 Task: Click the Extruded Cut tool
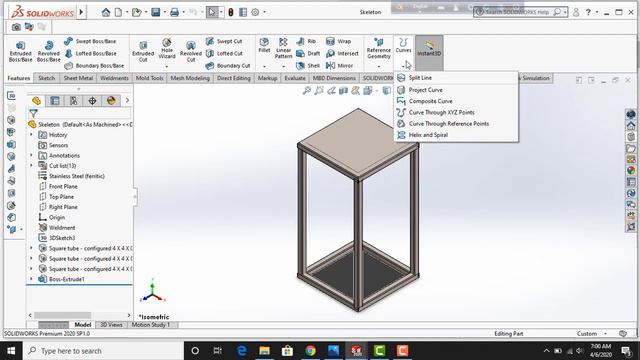pos(143,51)
